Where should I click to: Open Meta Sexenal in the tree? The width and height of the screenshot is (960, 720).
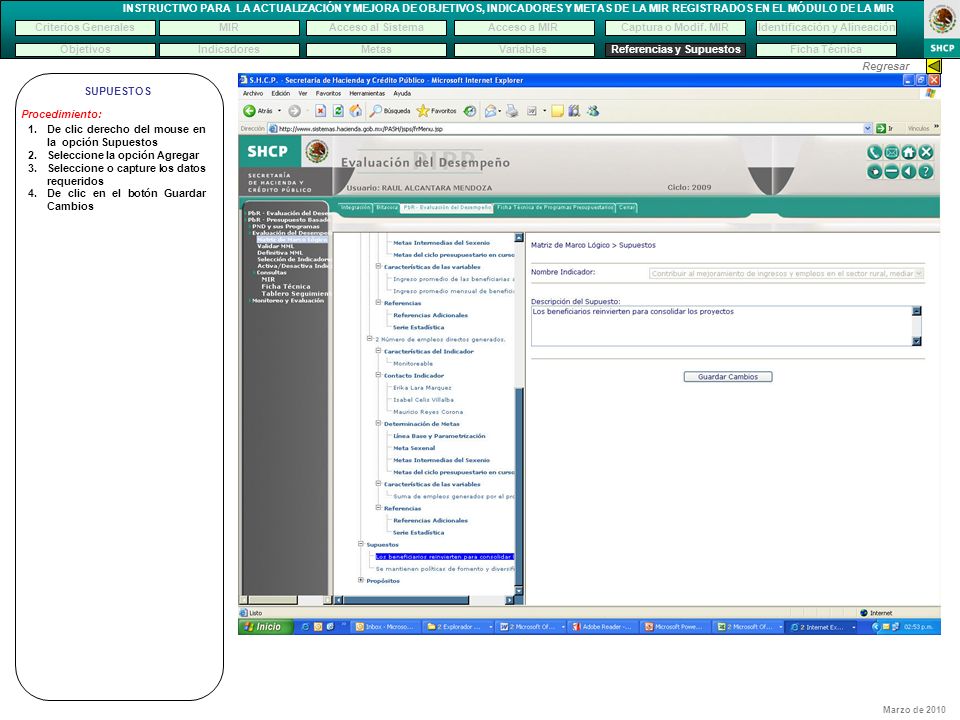(x=414, y=448)
